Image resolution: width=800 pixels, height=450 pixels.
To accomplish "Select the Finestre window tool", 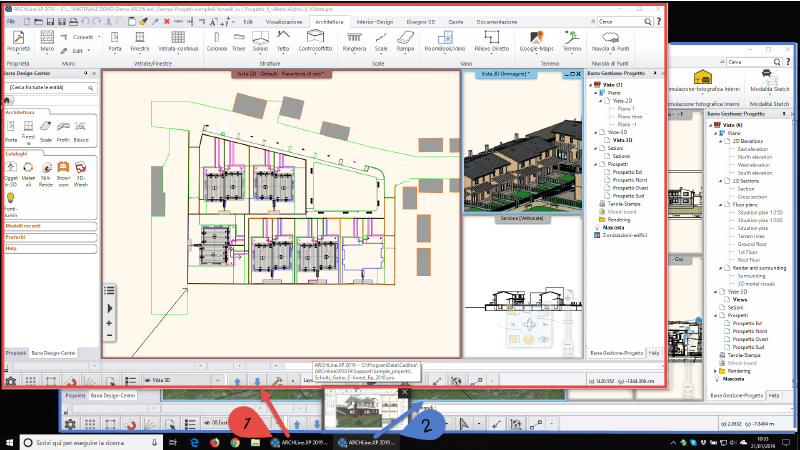I will pos(140,41).
